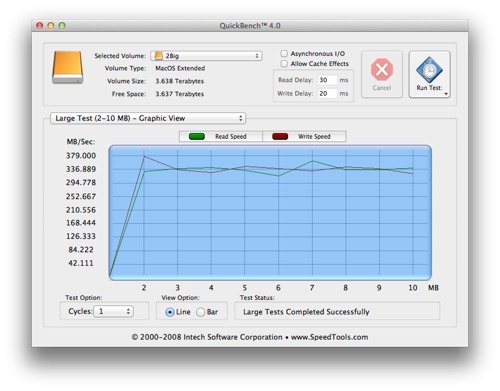The height and width of the screenshot is (391, 500).
Task: Click the '336.889' axis value
Action: 81,169
